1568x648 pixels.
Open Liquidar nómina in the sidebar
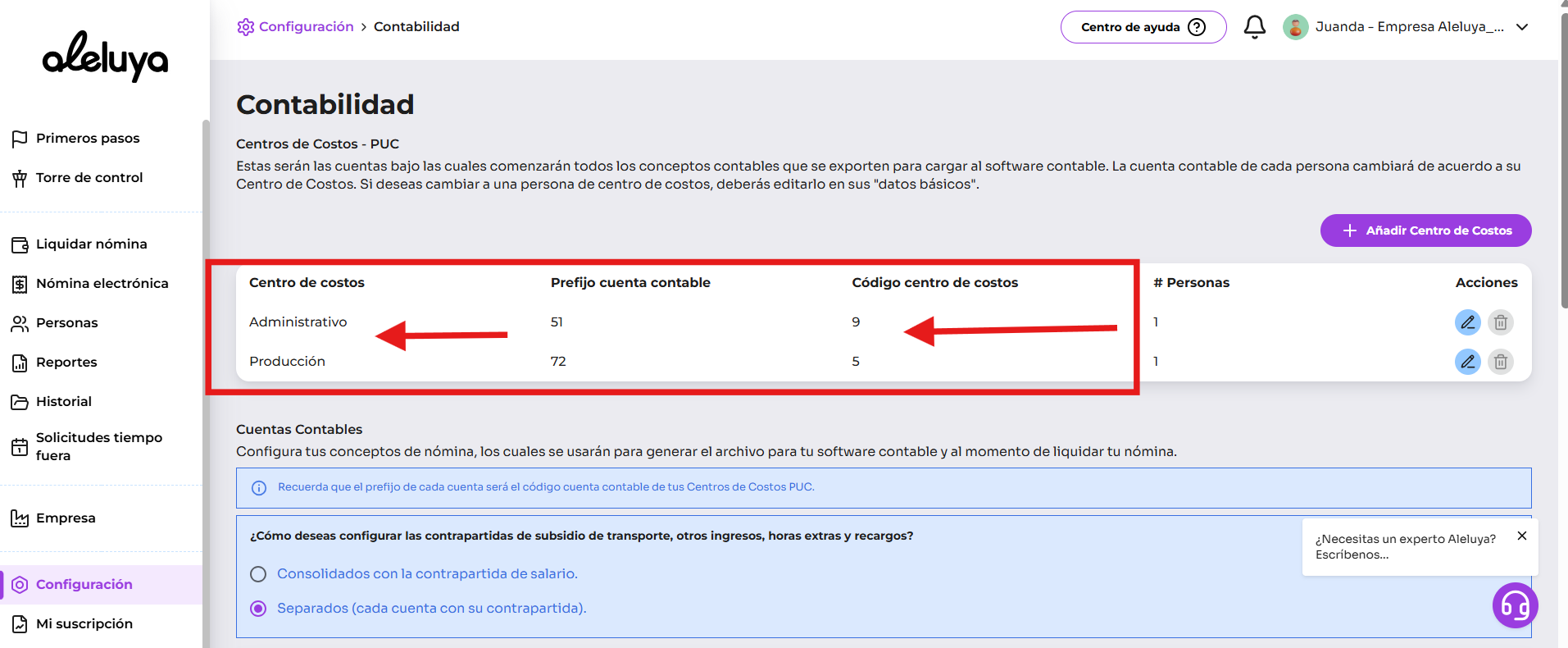point(91,244)
